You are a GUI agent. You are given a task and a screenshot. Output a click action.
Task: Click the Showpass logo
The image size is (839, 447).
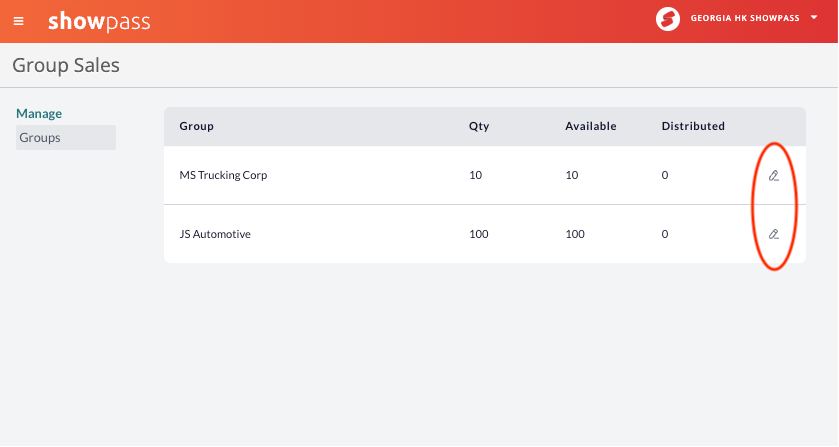[99, 21]
